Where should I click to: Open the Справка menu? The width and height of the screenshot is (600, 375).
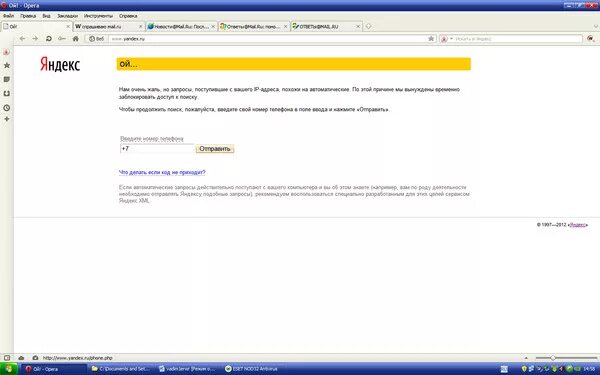point(128,16)
